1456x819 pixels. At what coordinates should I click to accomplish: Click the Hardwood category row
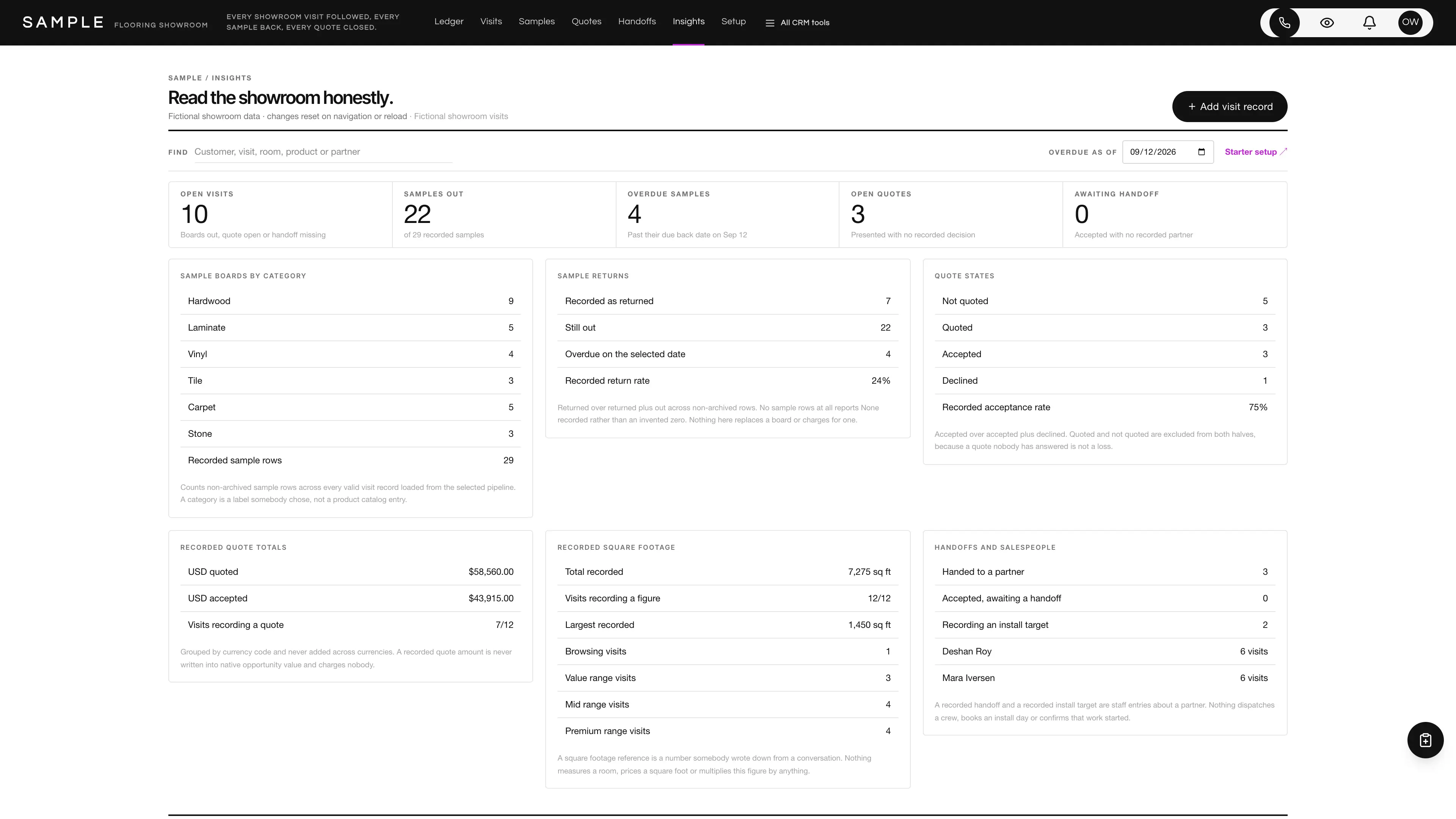point(350,301)
